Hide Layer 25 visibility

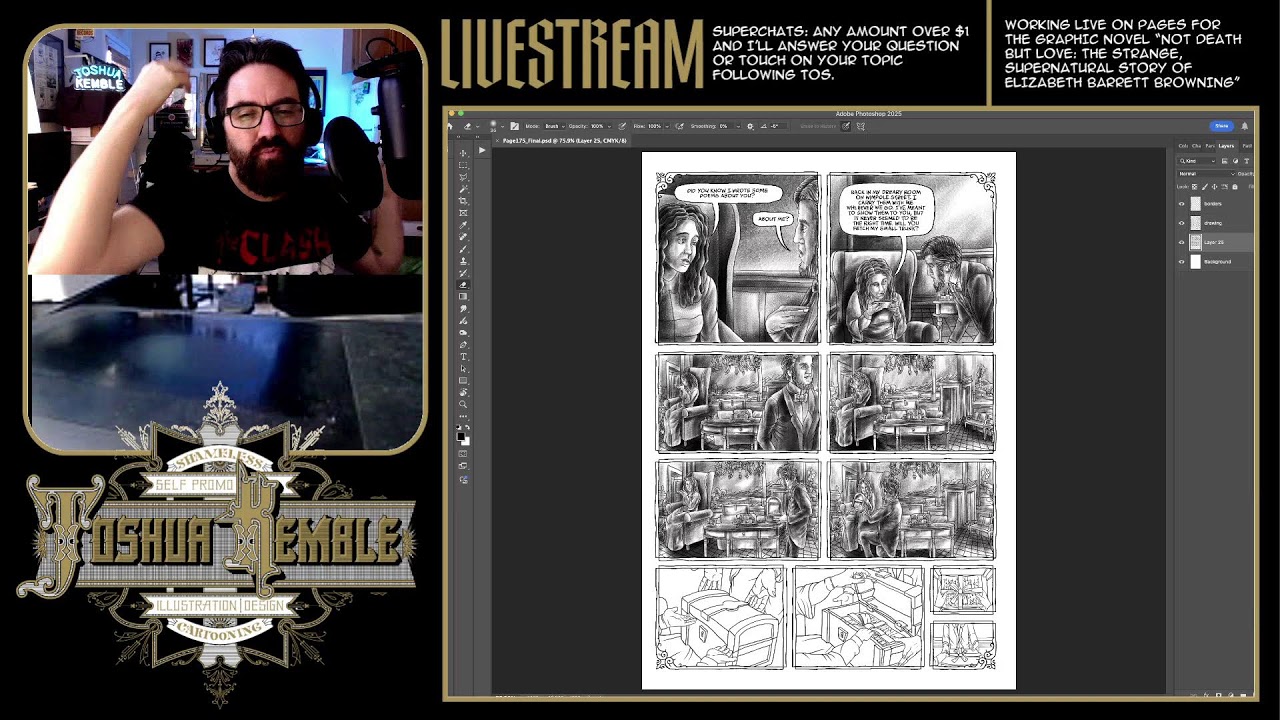click(x=1182, y=242)
